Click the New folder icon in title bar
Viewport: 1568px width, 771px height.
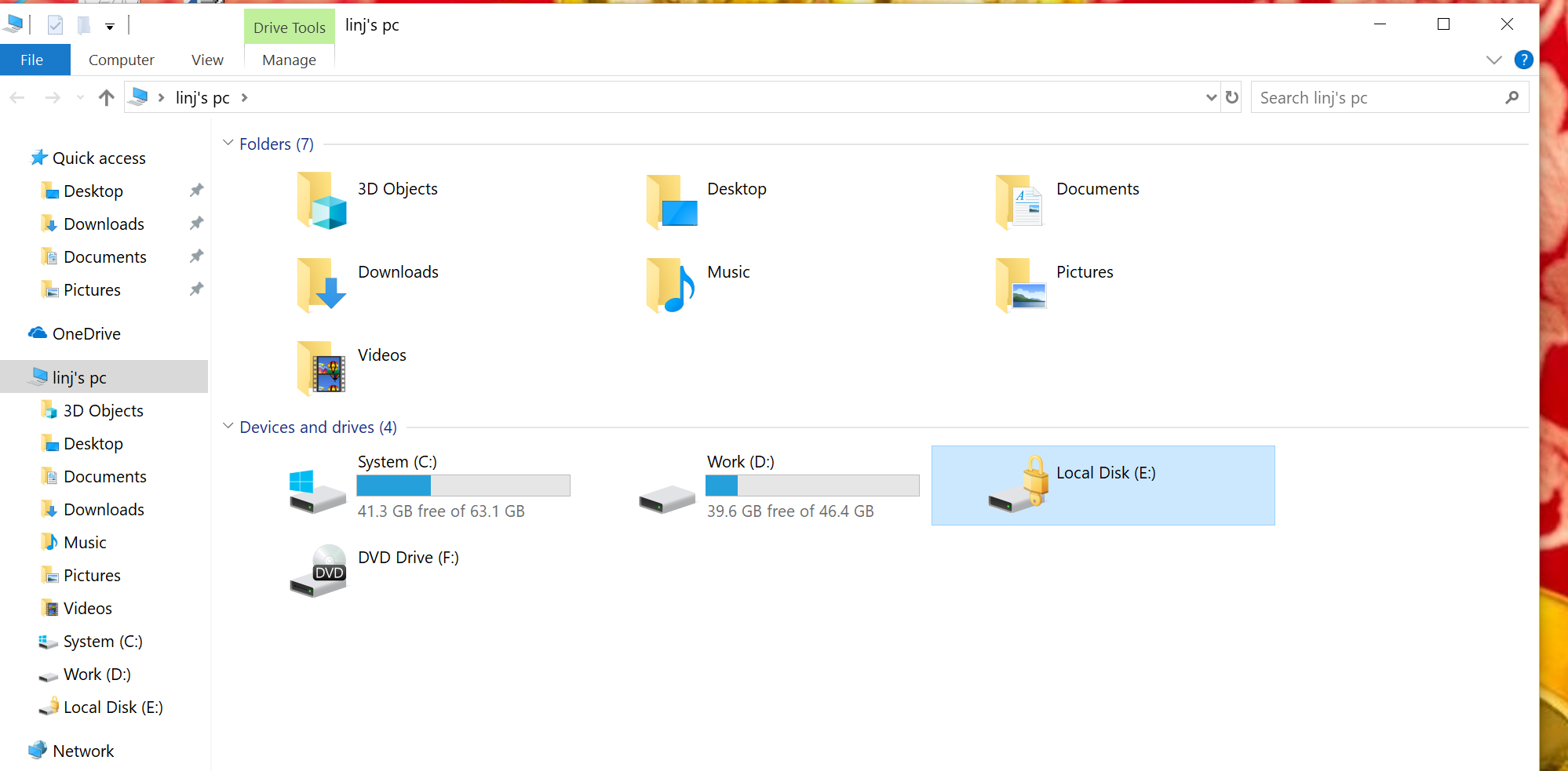click(x=84, y=25)
